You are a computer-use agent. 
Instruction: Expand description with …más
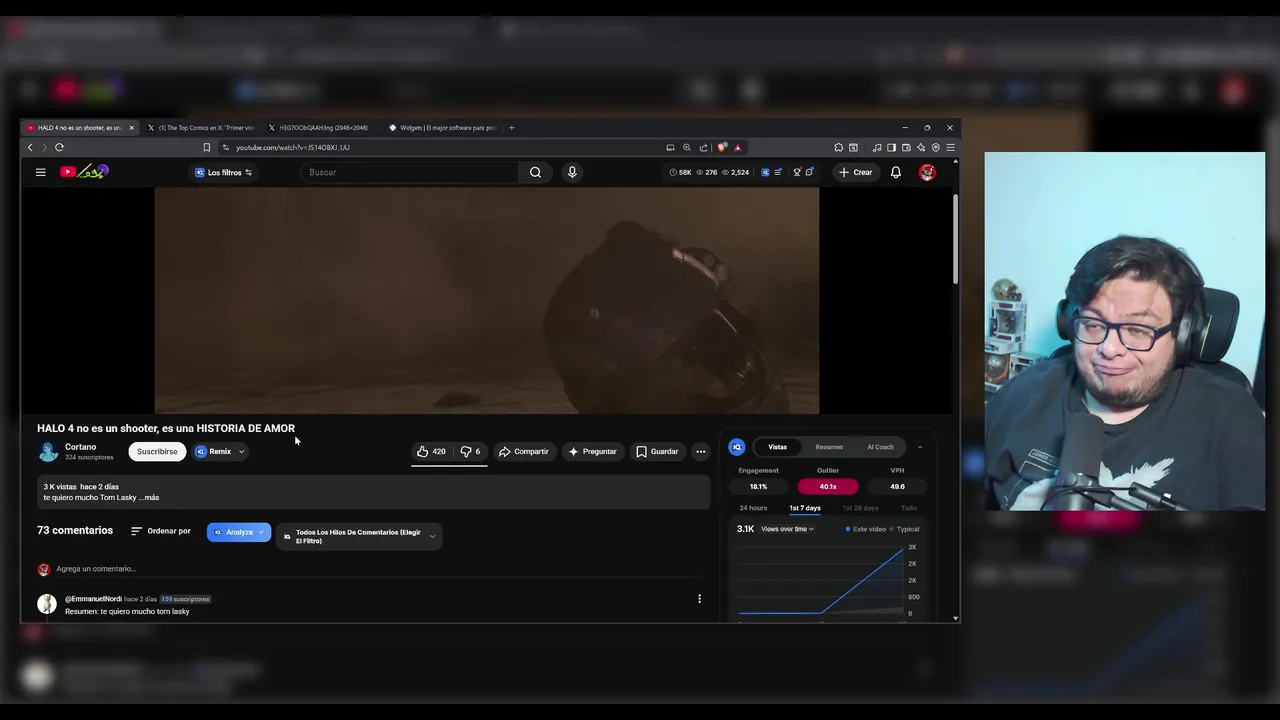coord(148,497)
